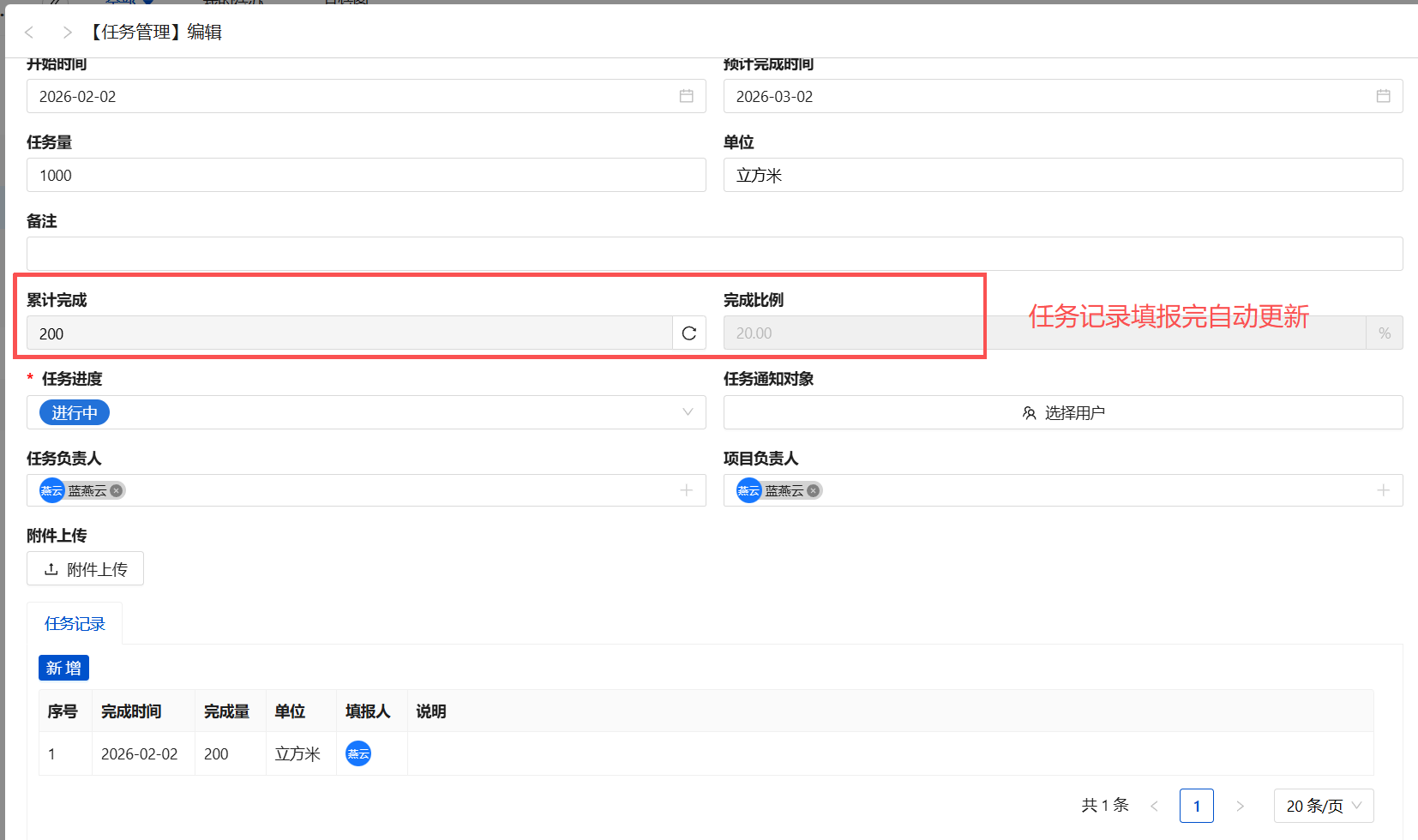This screenshot has height=840, width=1418.
Task: Click the 燕云 avatar in the task record row
Action: point(358,753)
